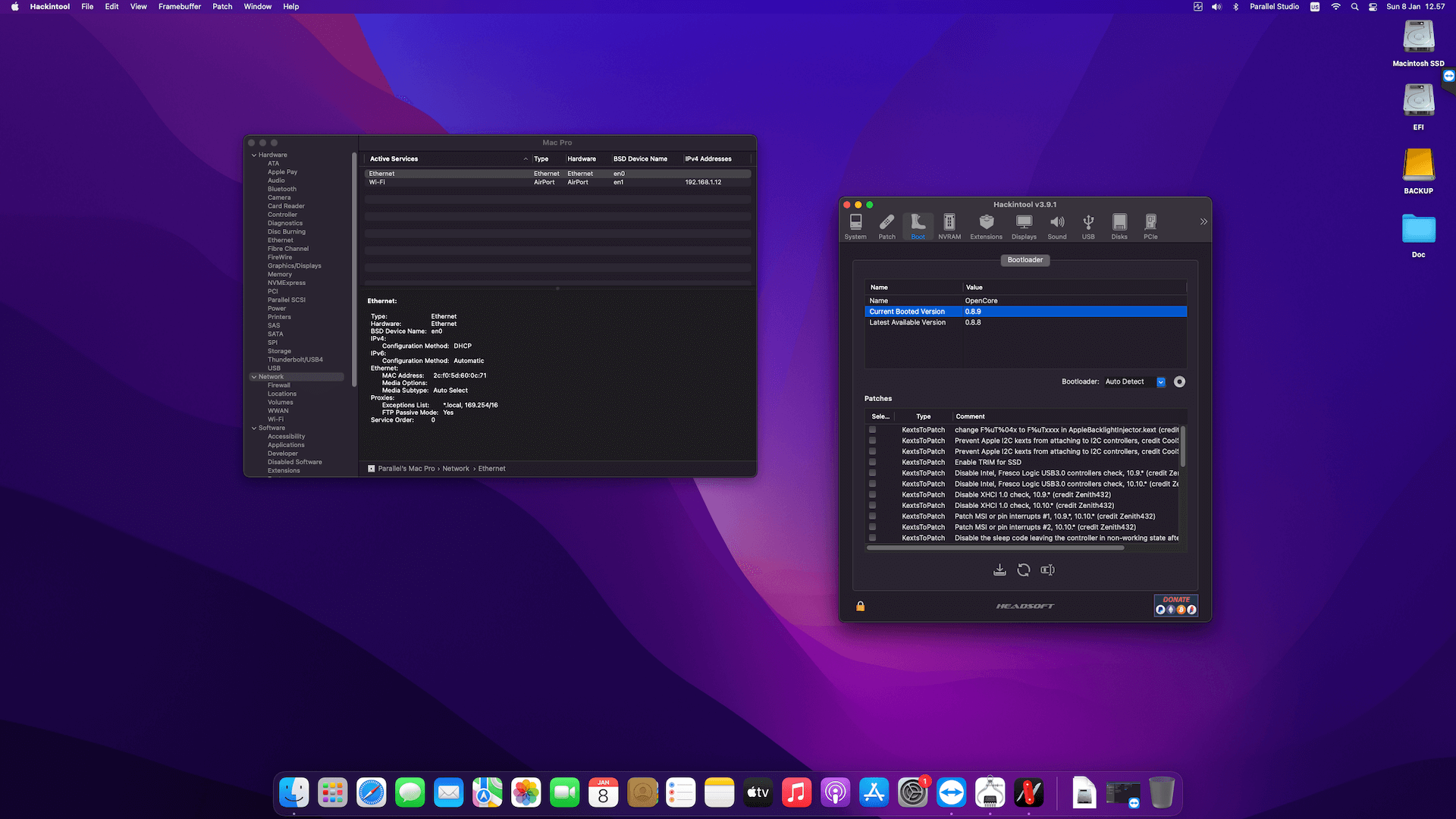This screenshot has width=1456, height=819.
Task: Click the lock icon in Hackintool window
Action: pos(861,606)
